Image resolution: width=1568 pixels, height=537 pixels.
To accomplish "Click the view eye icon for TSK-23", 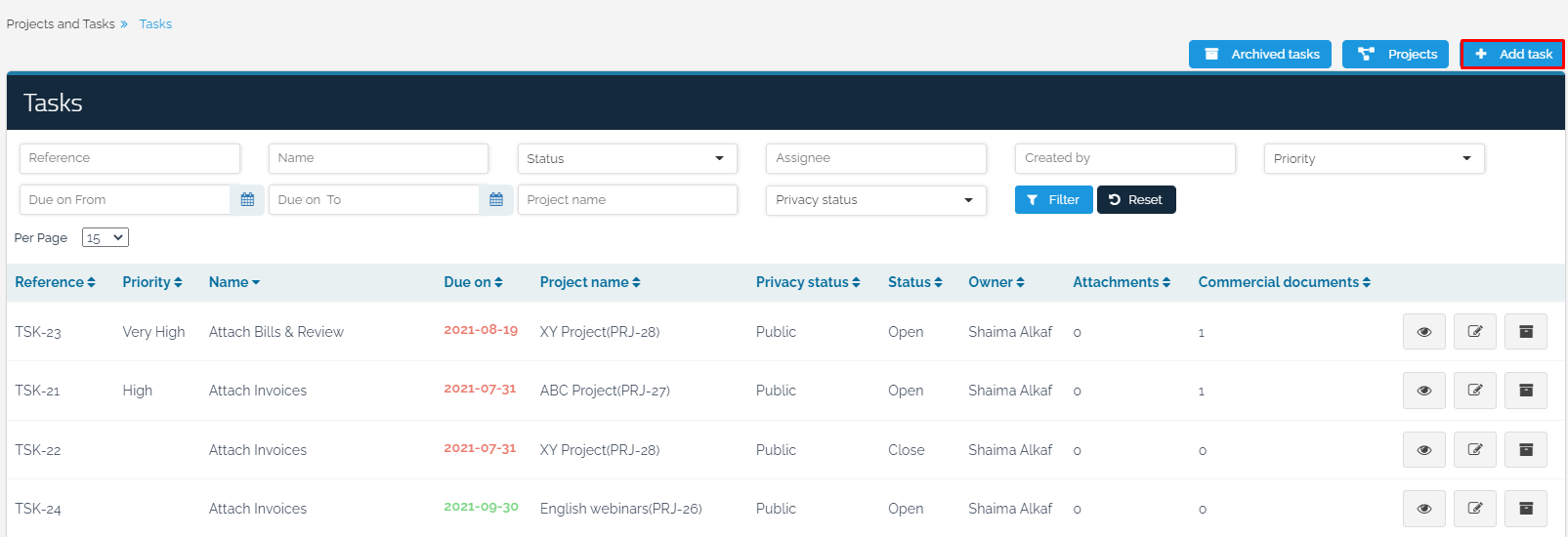I will point(1423,332).
